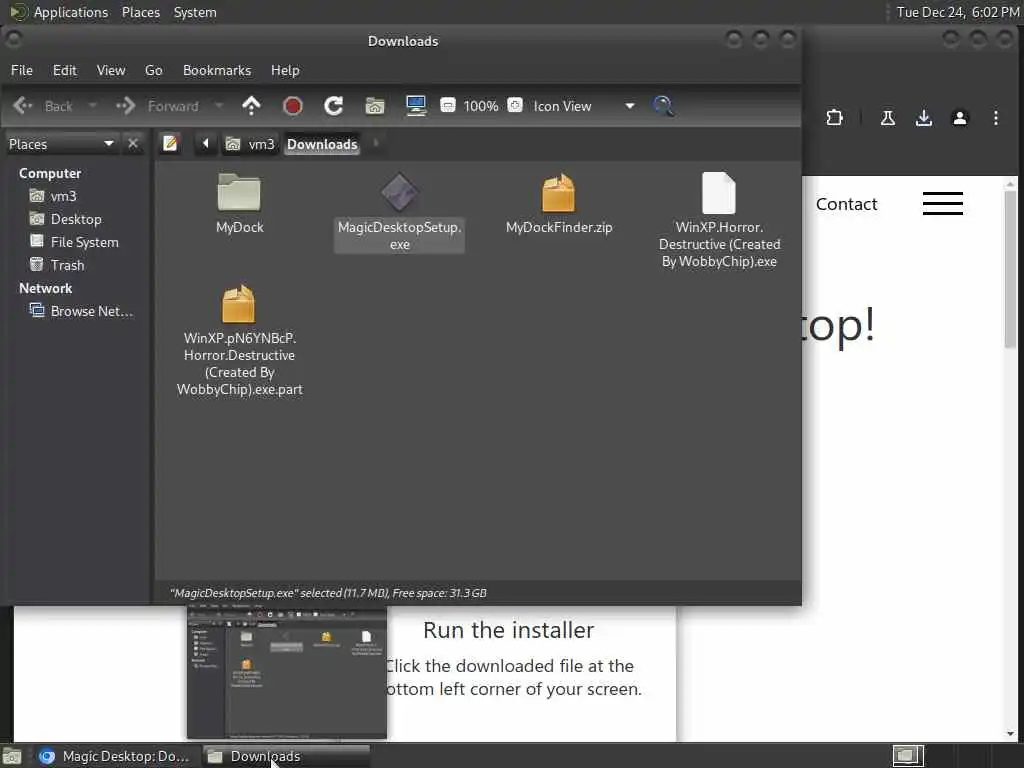Viewport: 1024px width, 768px height.
Task: Click the red Stop loading icon
Action: click(293, 106)
